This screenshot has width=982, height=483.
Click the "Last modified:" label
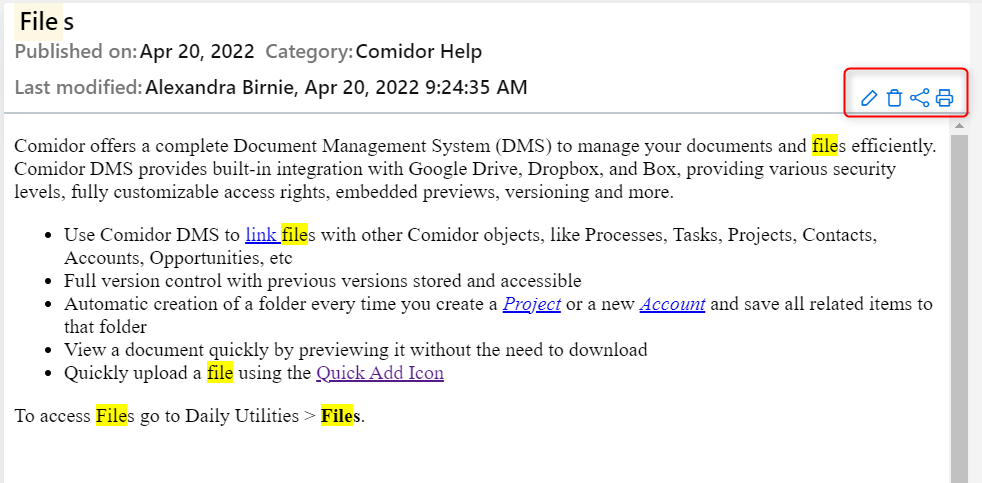click(x=78, y=88)
